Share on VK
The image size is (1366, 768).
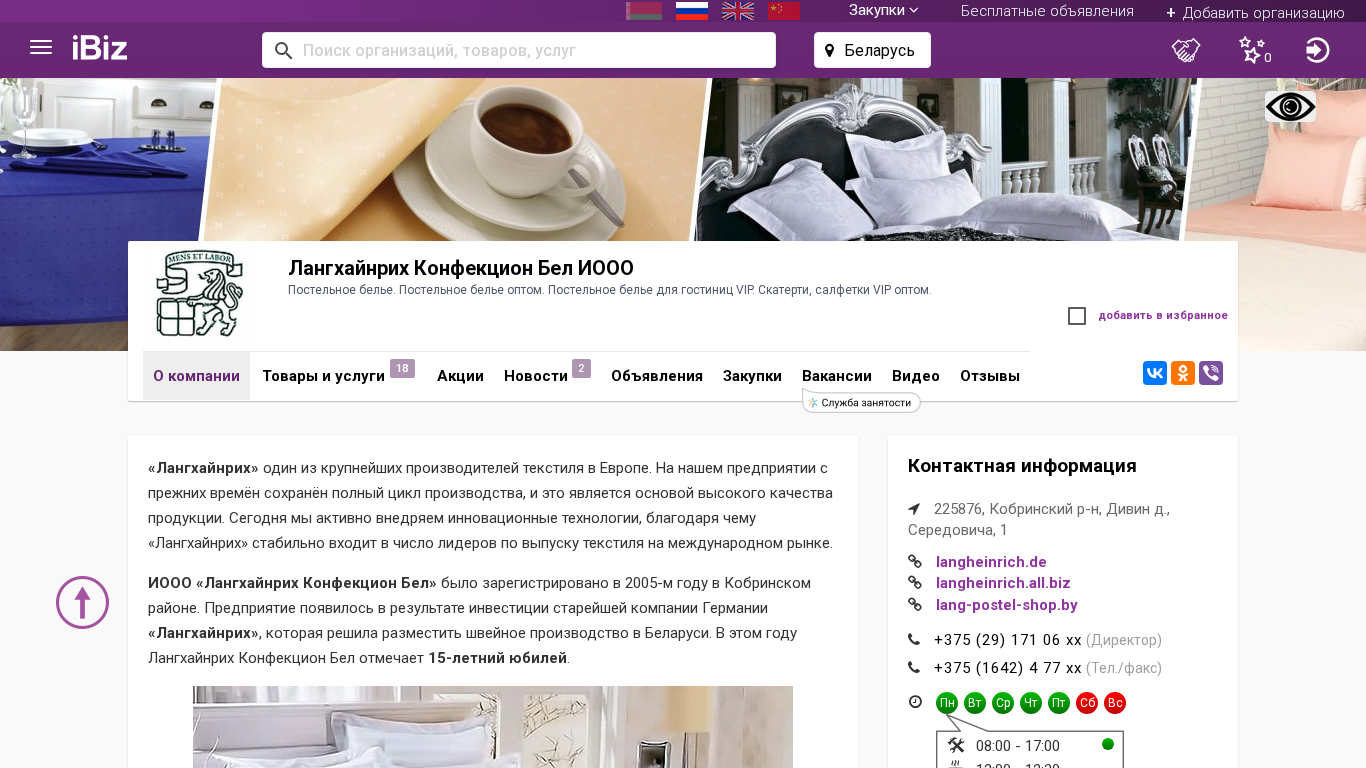click(x=1155, y=373)
